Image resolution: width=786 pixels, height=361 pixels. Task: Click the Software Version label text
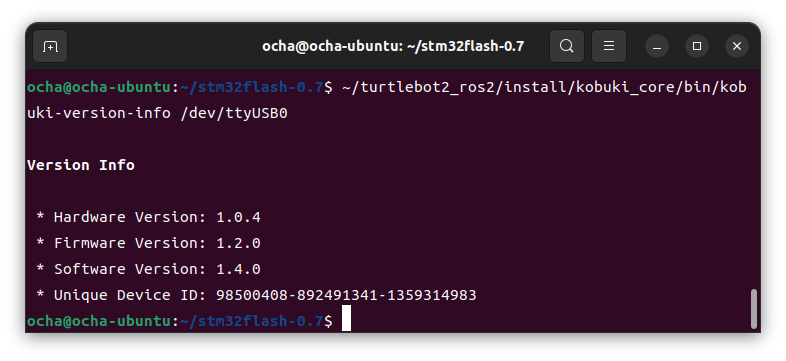pos(130,270)
